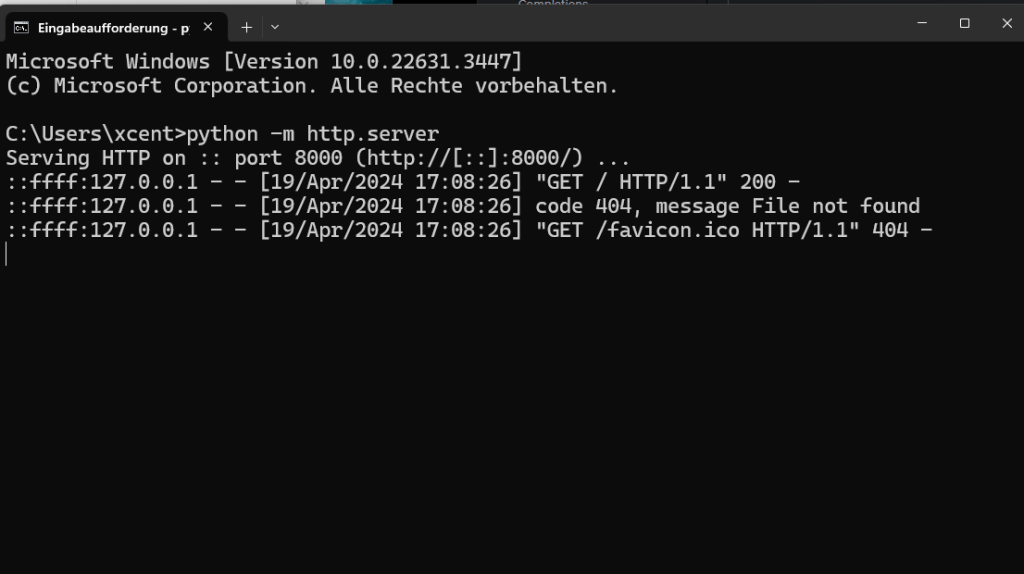Viewport: 1024px width, 574px height.
Task: Close the Eingabeaufforderung tab
Action: click(208, 27)
